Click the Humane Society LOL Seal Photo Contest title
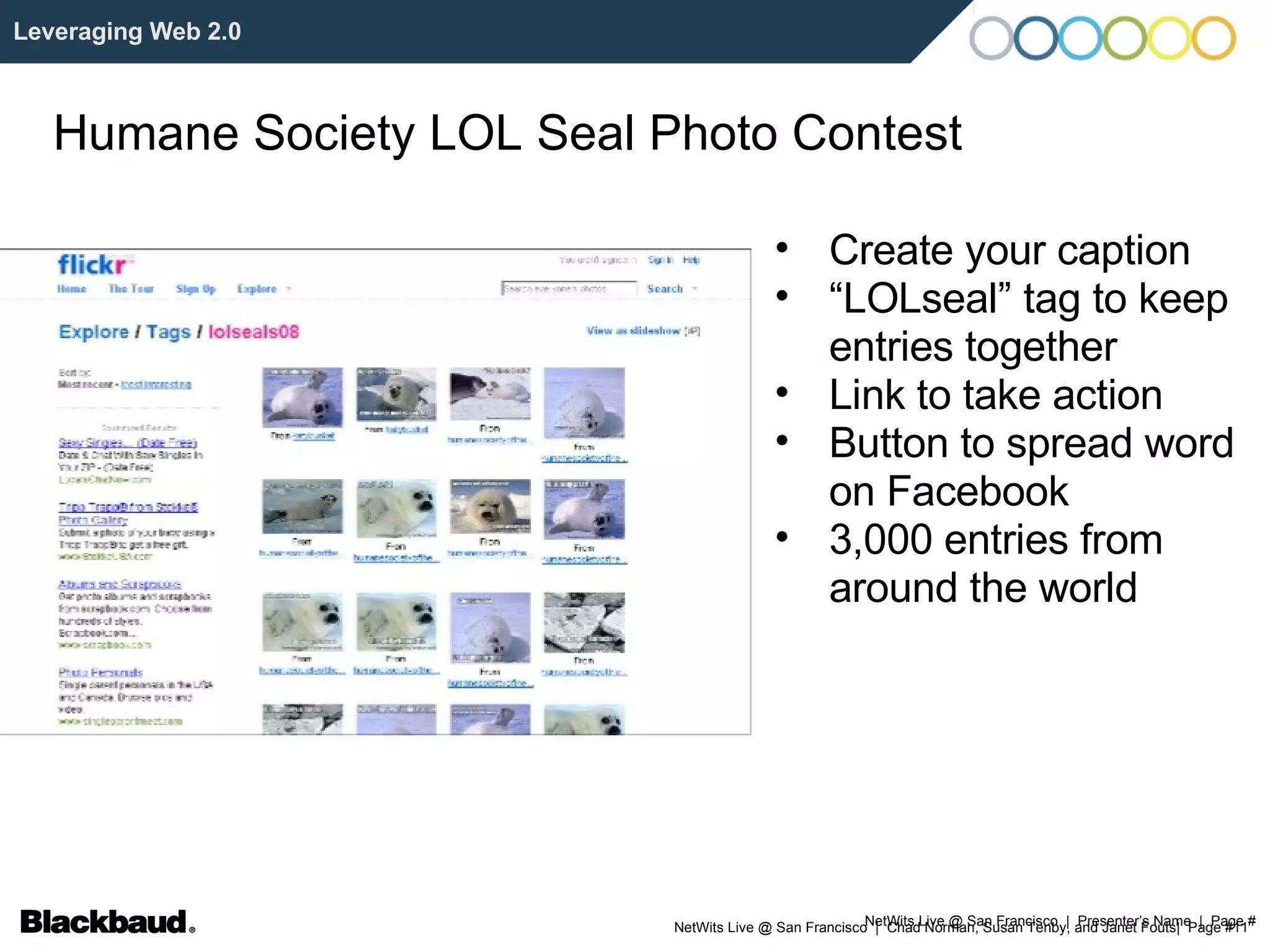Viewport: 1270px width, 952px height. pos(507,133)
